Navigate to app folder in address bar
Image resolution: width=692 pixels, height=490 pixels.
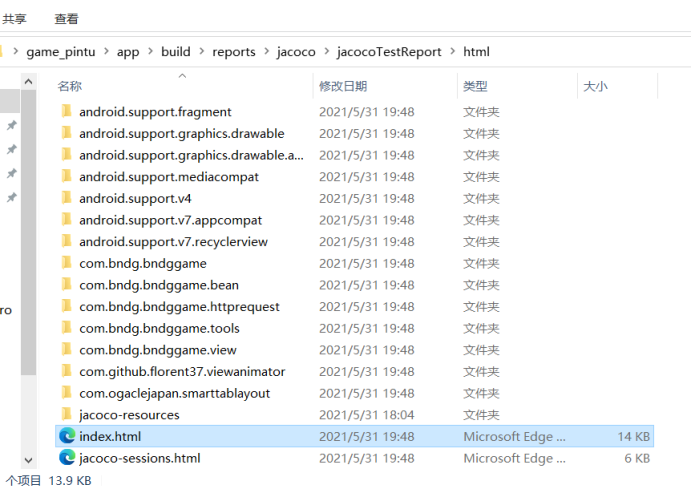click(128, 52)
